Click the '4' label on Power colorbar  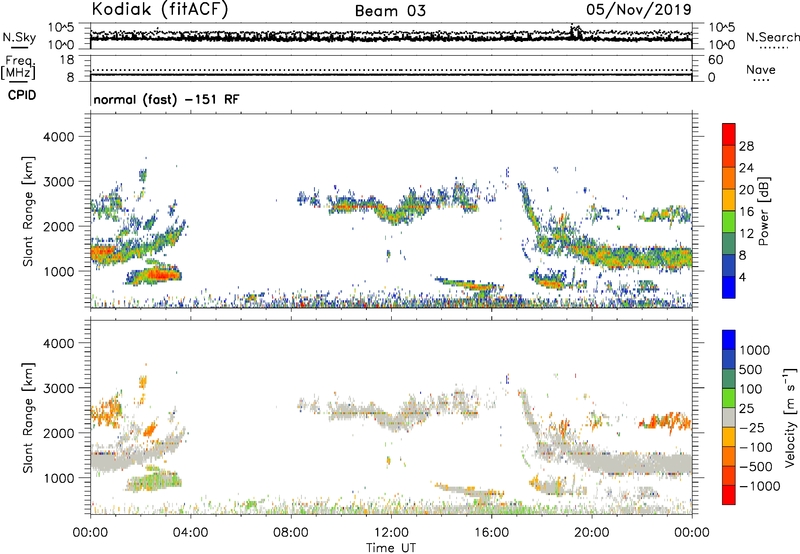tap(742, 277)
